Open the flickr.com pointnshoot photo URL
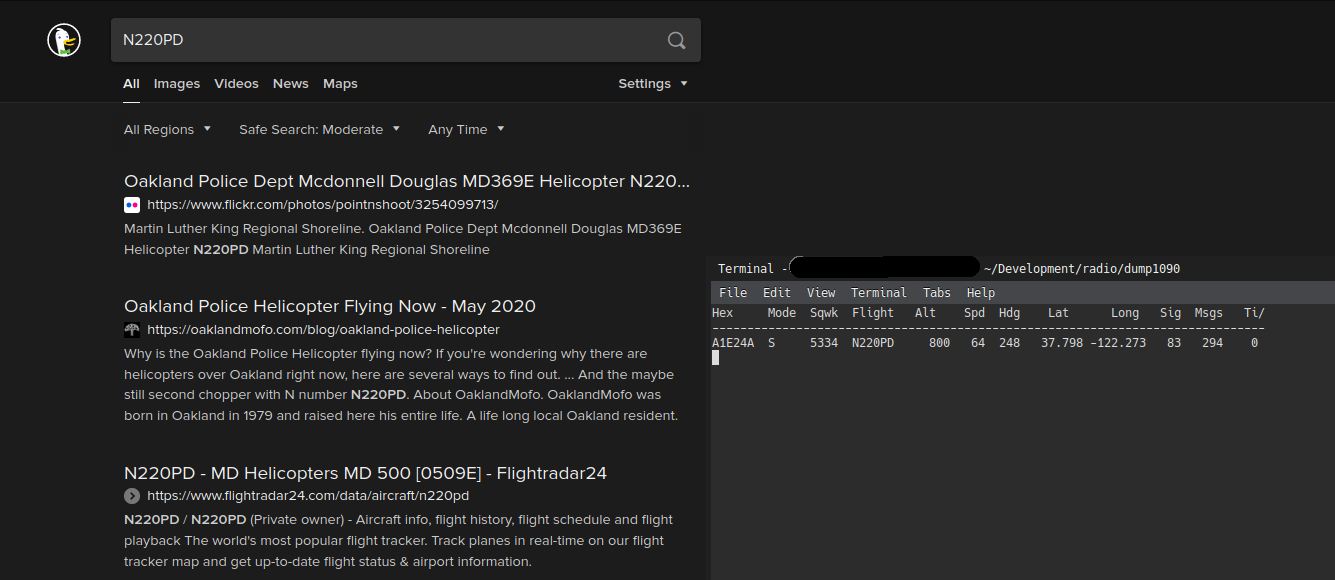 tap(322, 205)
